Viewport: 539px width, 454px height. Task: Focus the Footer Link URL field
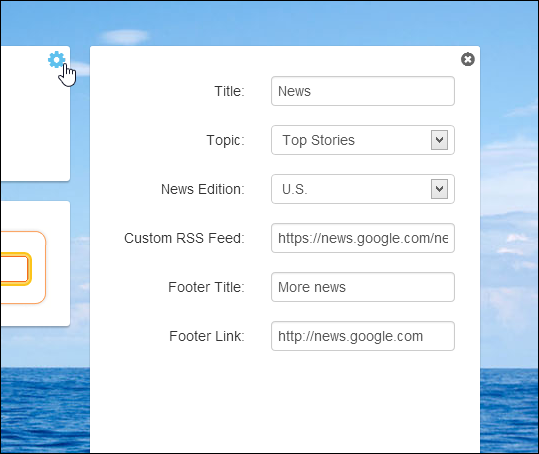click(x=363, y=336)
